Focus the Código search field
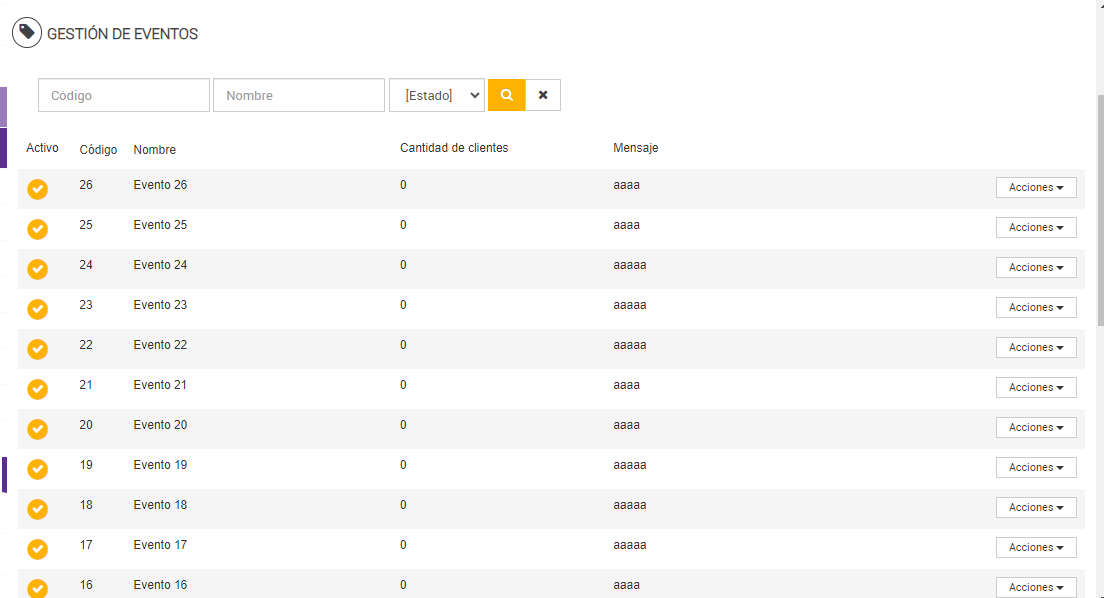 (124, 95)
